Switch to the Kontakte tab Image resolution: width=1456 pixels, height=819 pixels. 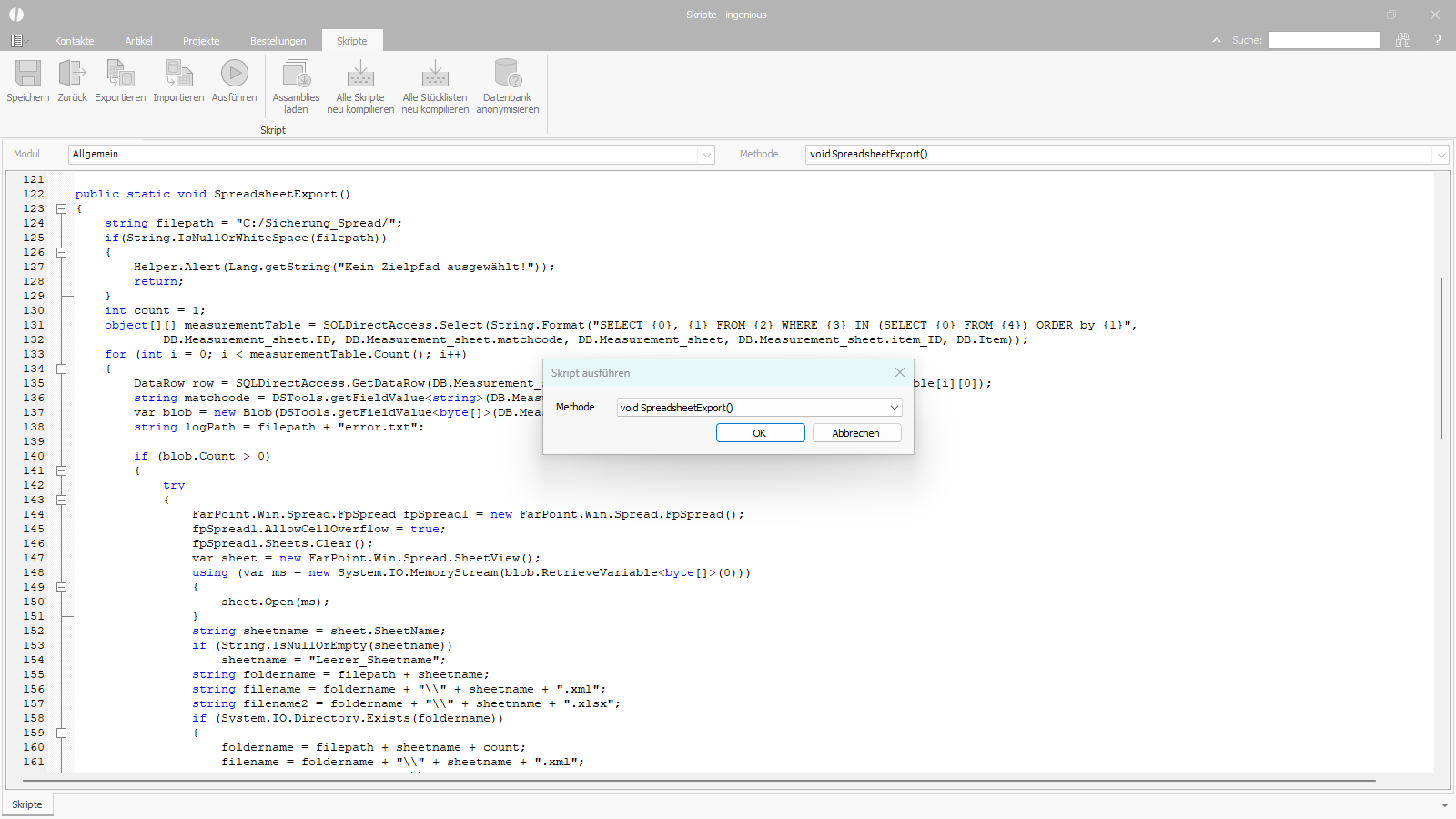(x=74, y=41)
